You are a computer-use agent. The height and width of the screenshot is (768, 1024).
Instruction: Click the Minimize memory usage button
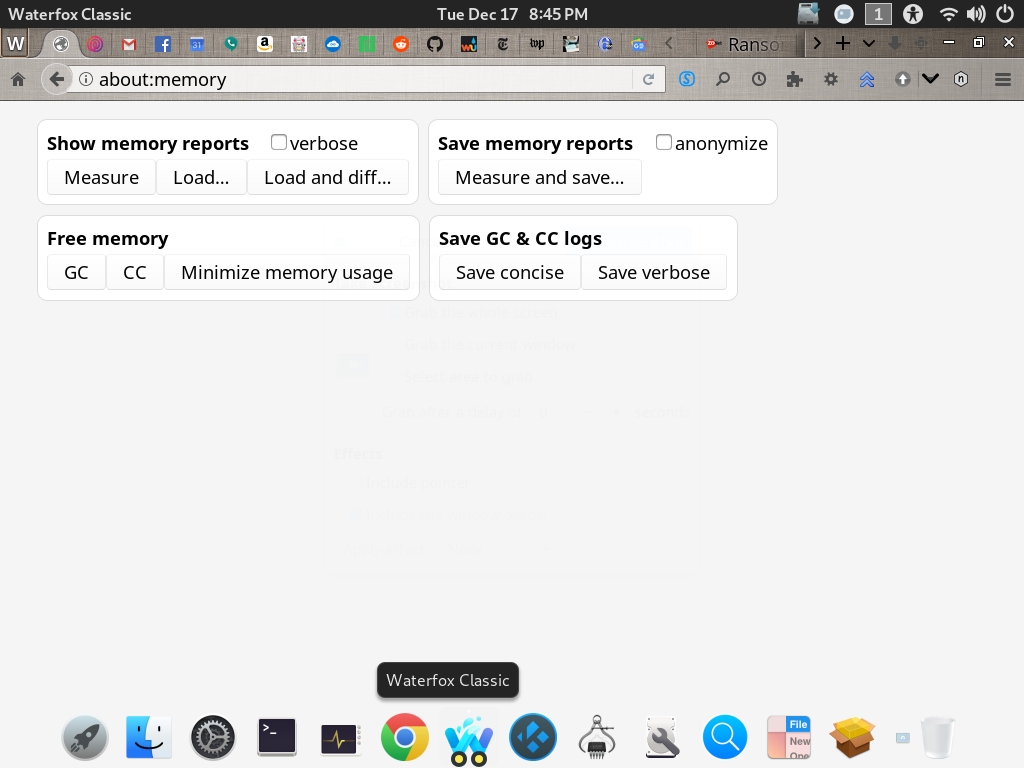point(287,271)
